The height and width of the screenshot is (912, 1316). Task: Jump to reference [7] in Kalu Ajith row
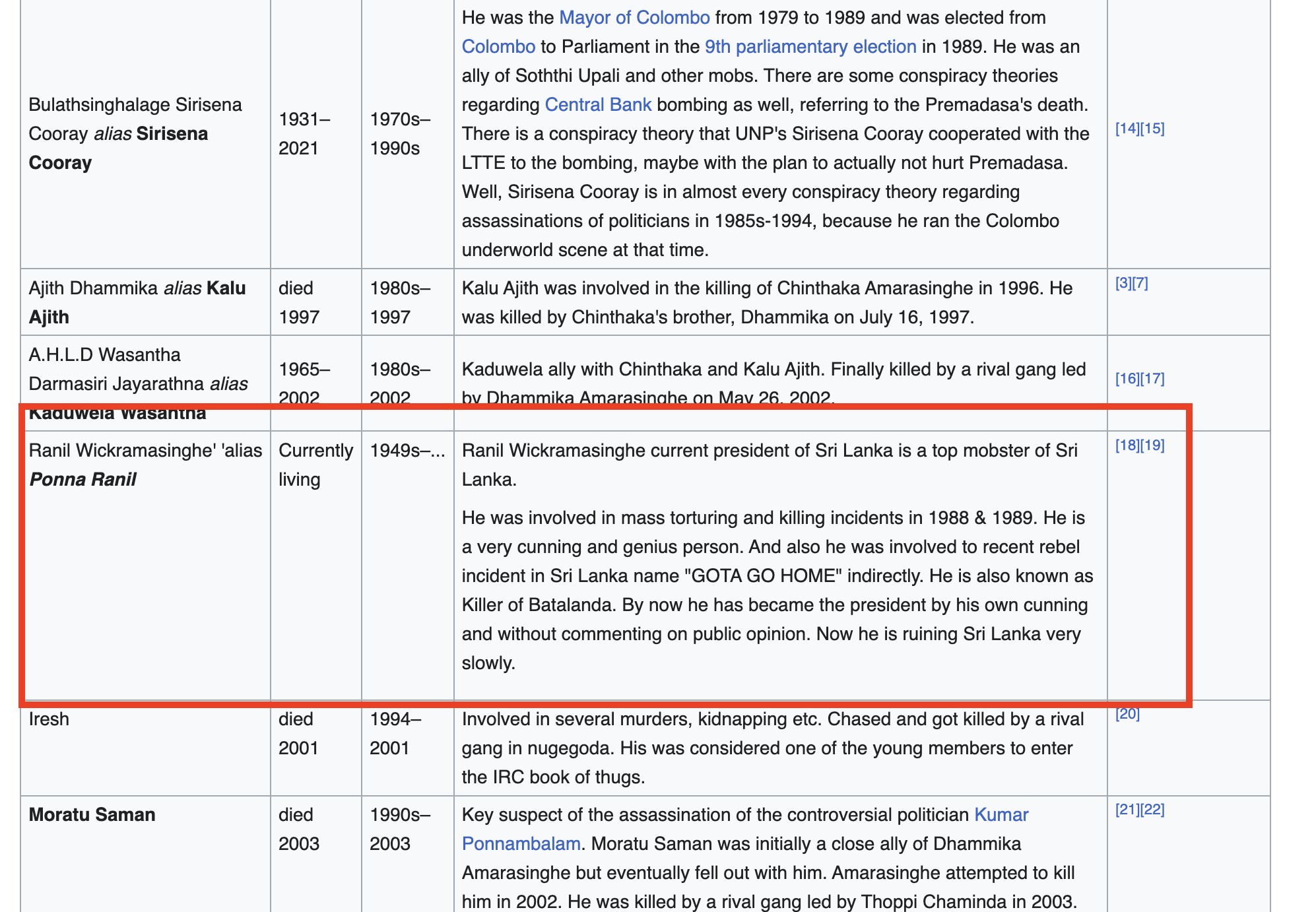(1140, 283)
